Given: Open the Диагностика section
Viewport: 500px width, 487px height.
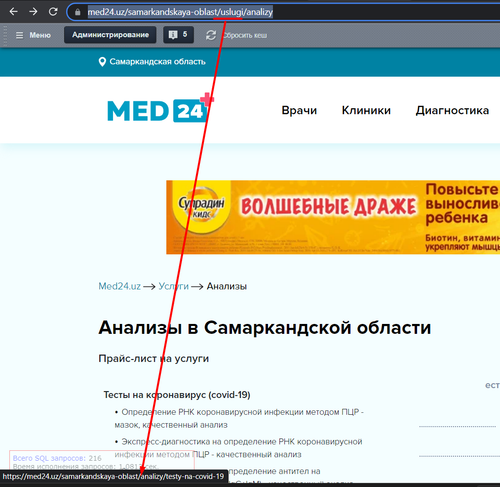Looking at the screenshot, I should [452, 110].
